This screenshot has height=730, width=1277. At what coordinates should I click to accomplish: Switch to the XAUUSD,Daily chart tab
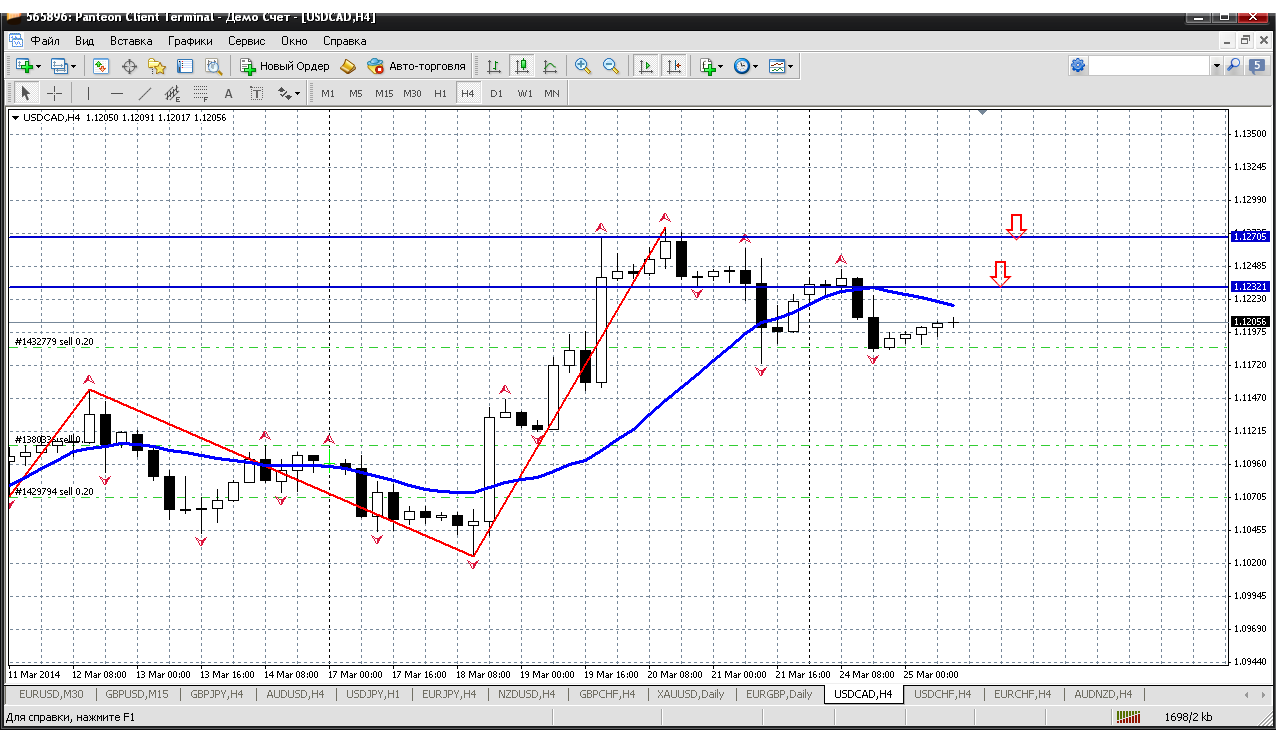(x=690, y=694)
